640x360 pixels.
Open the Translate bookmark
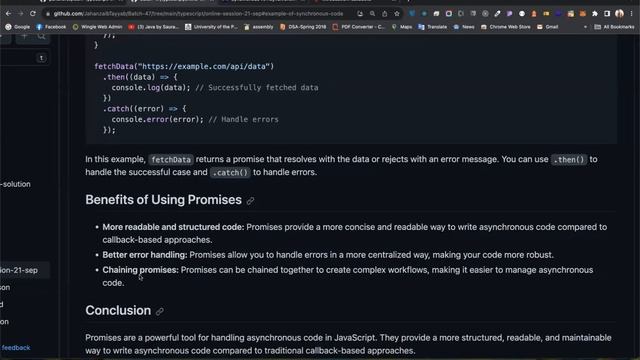tap(433, 27)
